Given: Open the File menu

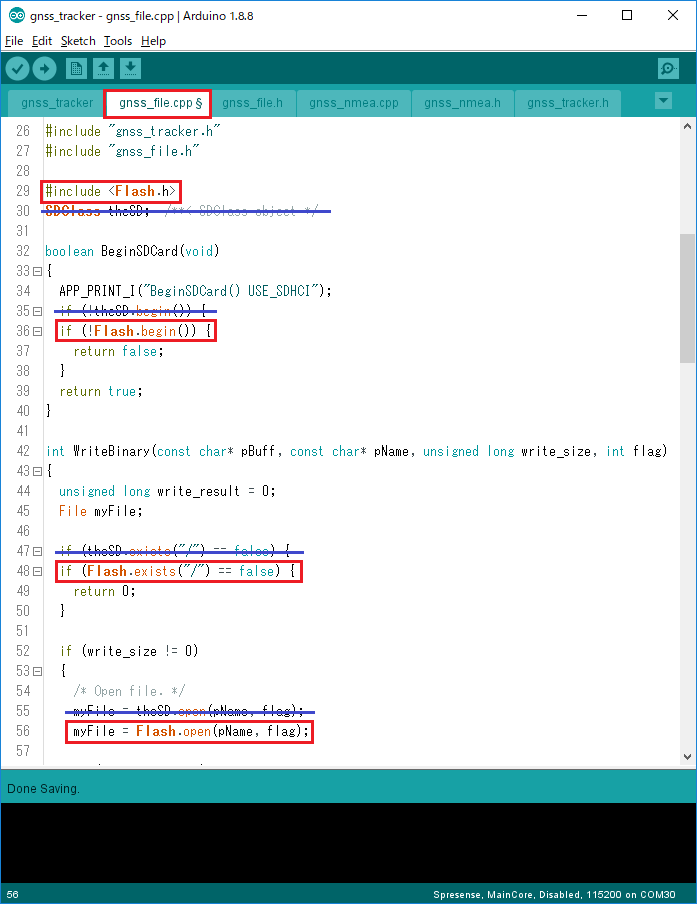Looking at the screenshot, I should [x=13, y=41].
